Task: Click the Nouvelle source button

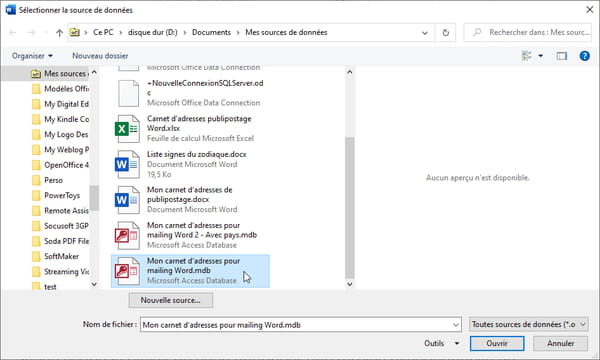Action: (x=171, y=300)
